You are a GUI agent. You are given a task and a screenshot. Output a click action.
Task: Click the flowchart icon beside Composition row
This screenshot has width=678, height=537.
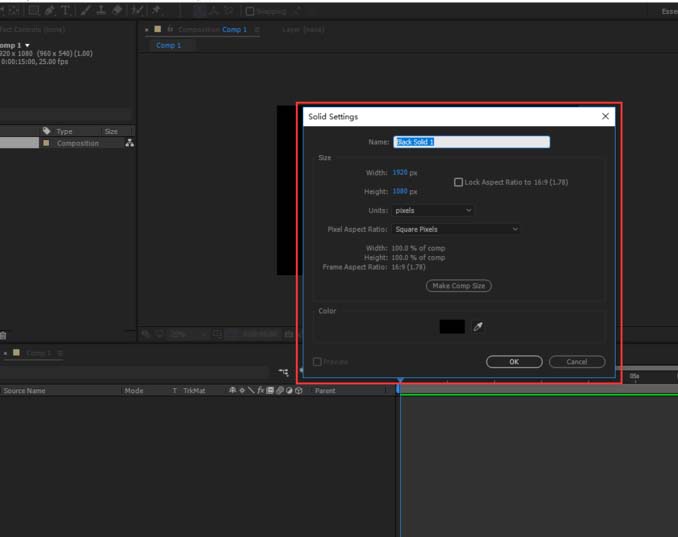129,143
